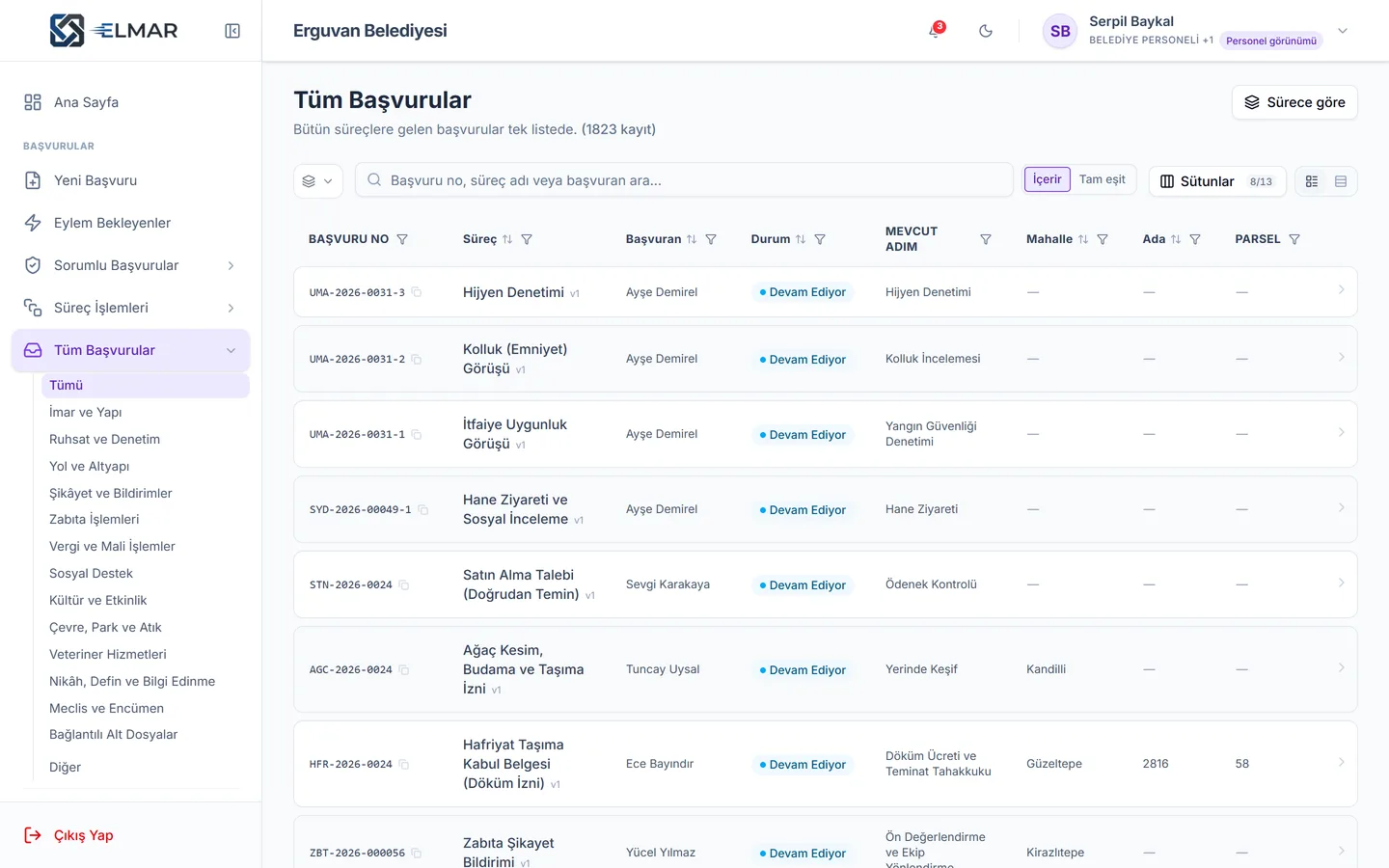The image size is (1389, 868).
Task: Filter the Ada column
Action: (x=1195, y=239)
